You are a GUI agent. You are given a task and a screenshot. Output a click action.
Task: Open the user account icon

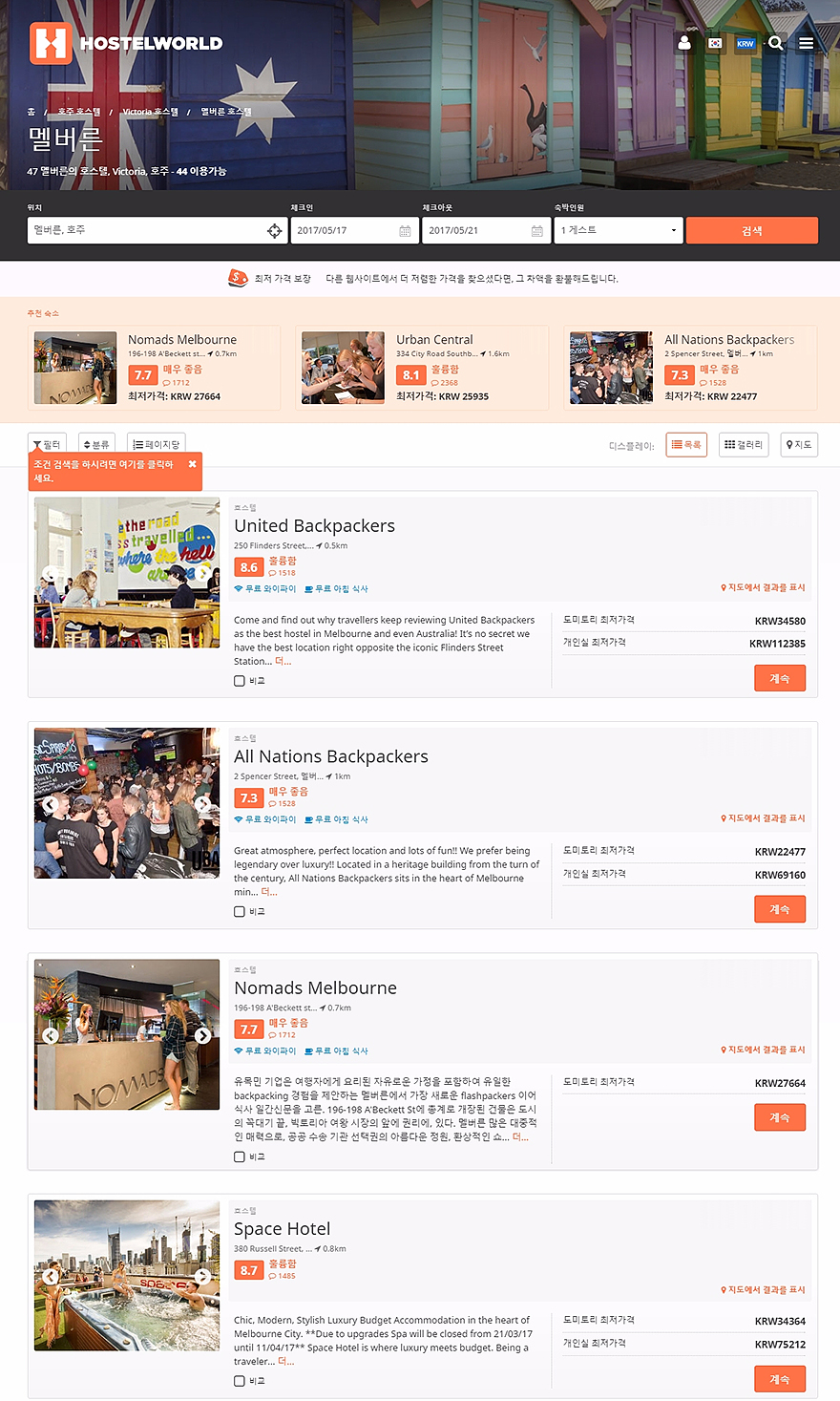(684, 43)
